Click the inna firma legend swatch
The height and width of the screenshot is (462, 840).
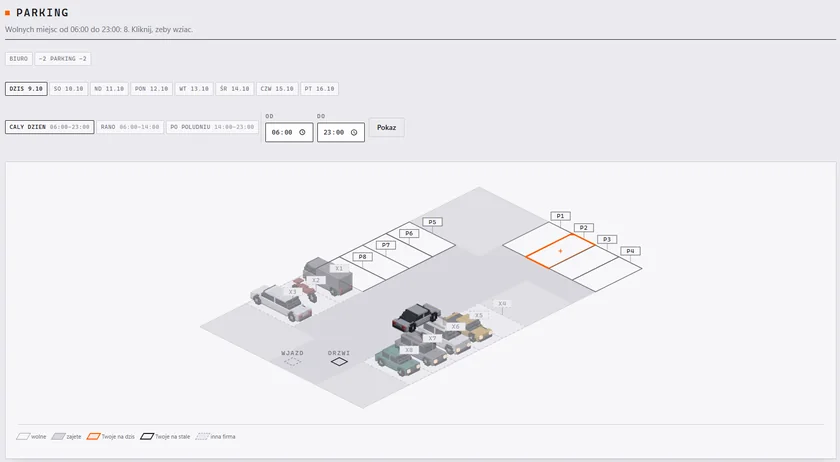[x=202, y=436]
